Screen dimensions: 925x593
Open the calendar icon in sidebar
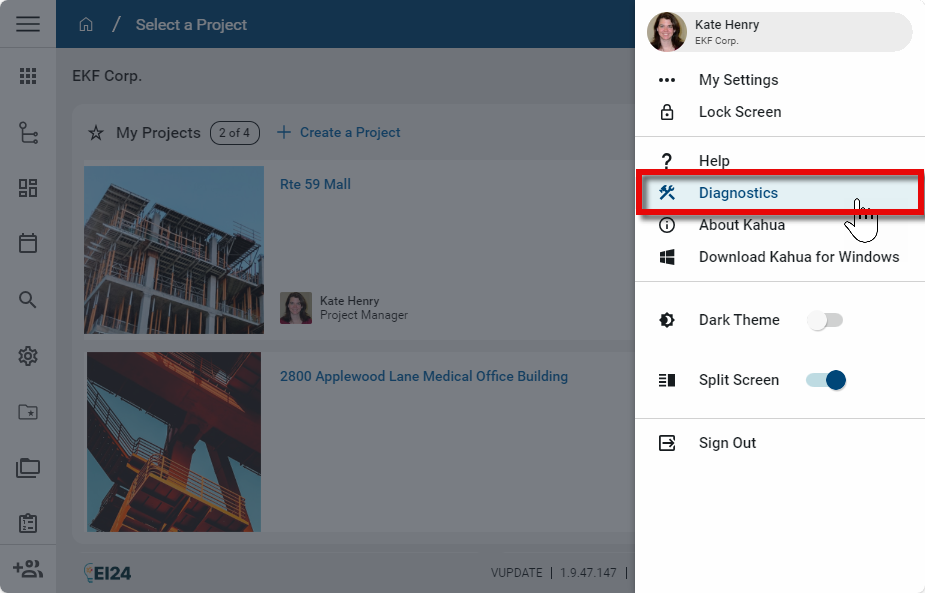(28, 243)
